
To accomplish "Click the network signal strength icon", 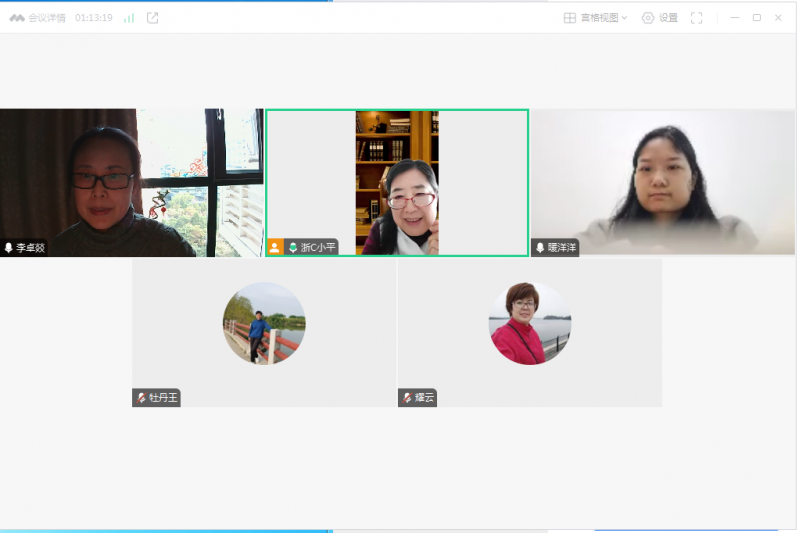I will click(129, 18).
